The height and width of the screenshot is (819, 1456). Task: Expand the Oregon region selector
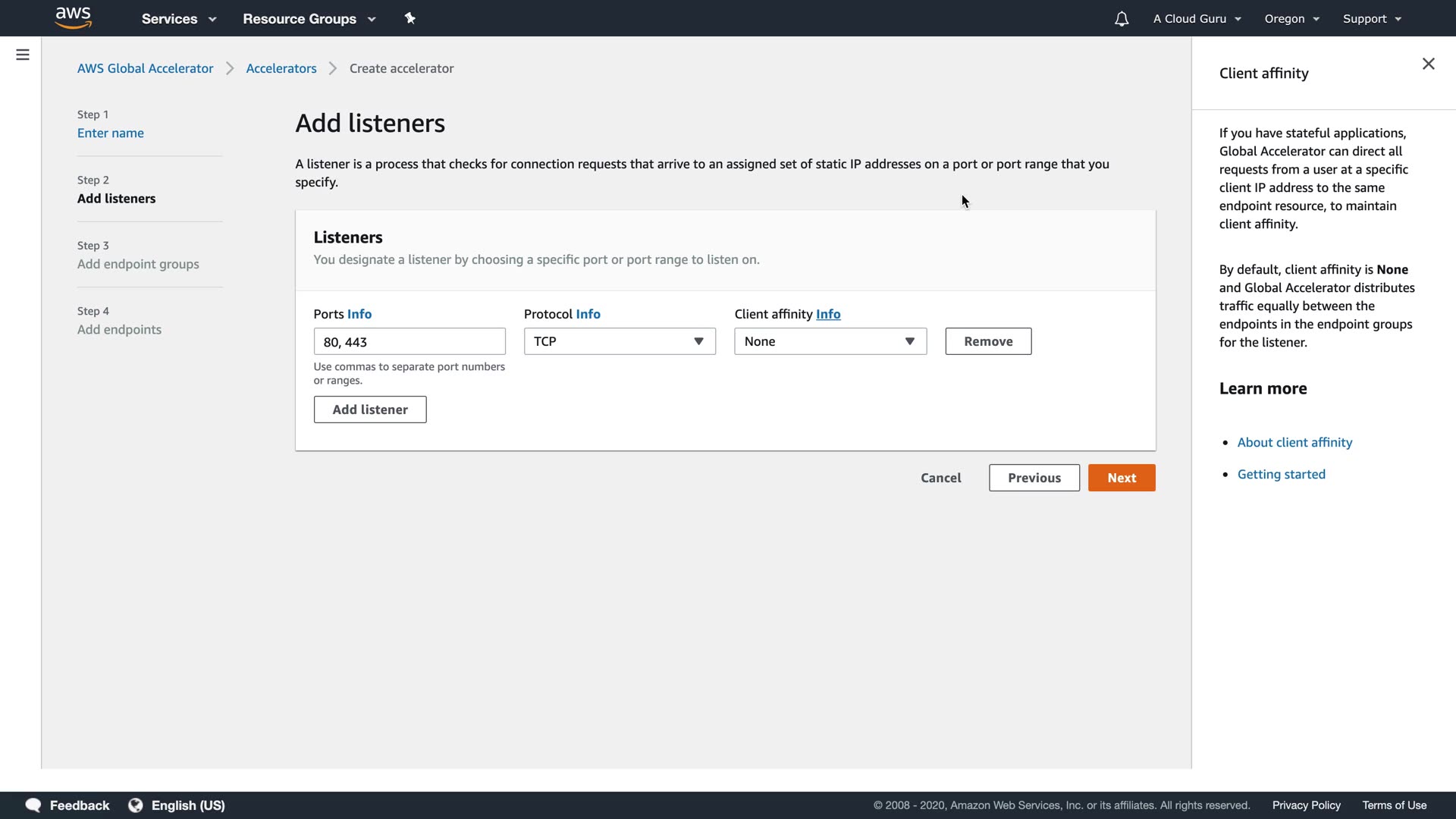[x=1291, y=19]
